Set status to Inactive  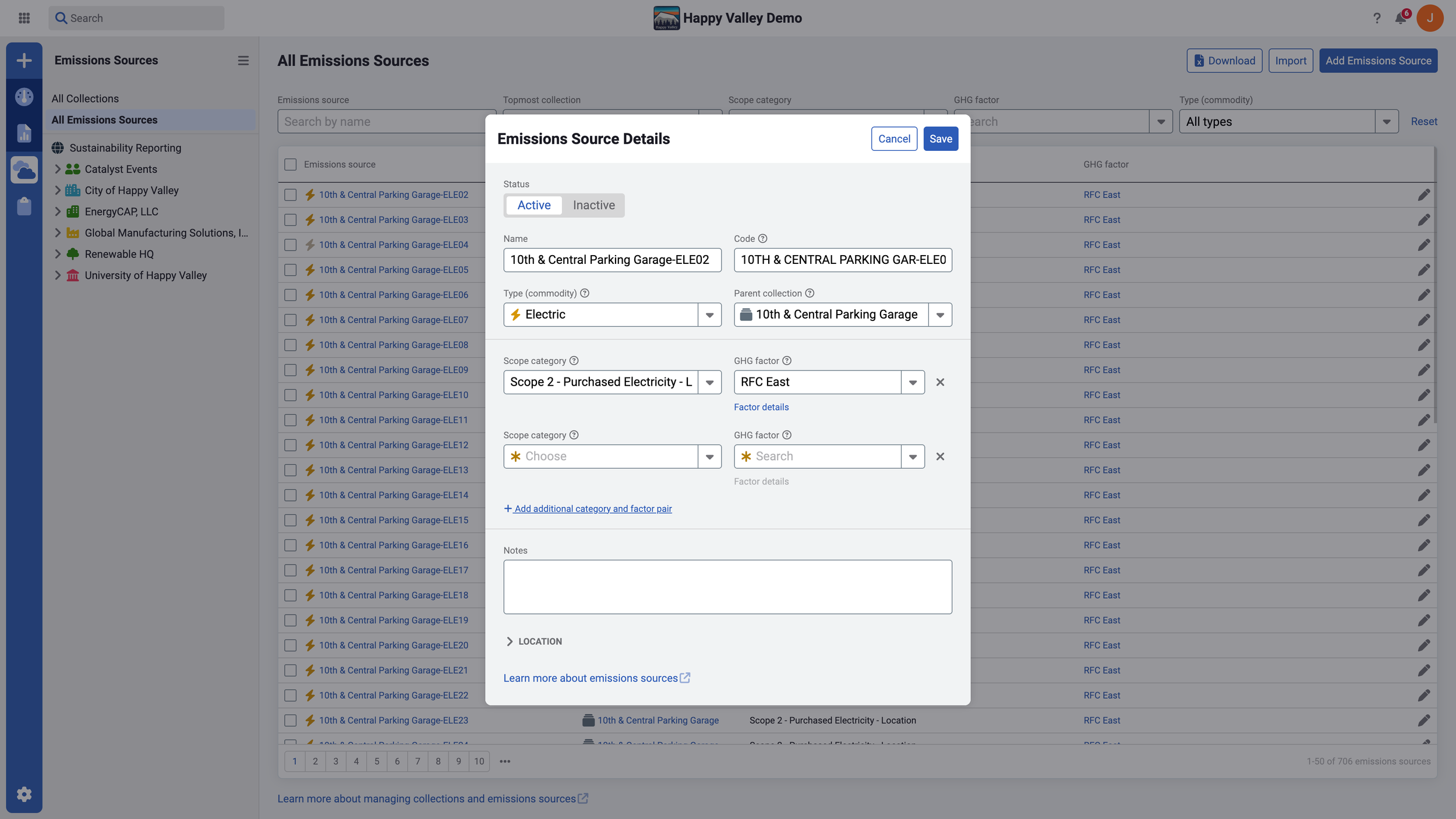point(593,205)
